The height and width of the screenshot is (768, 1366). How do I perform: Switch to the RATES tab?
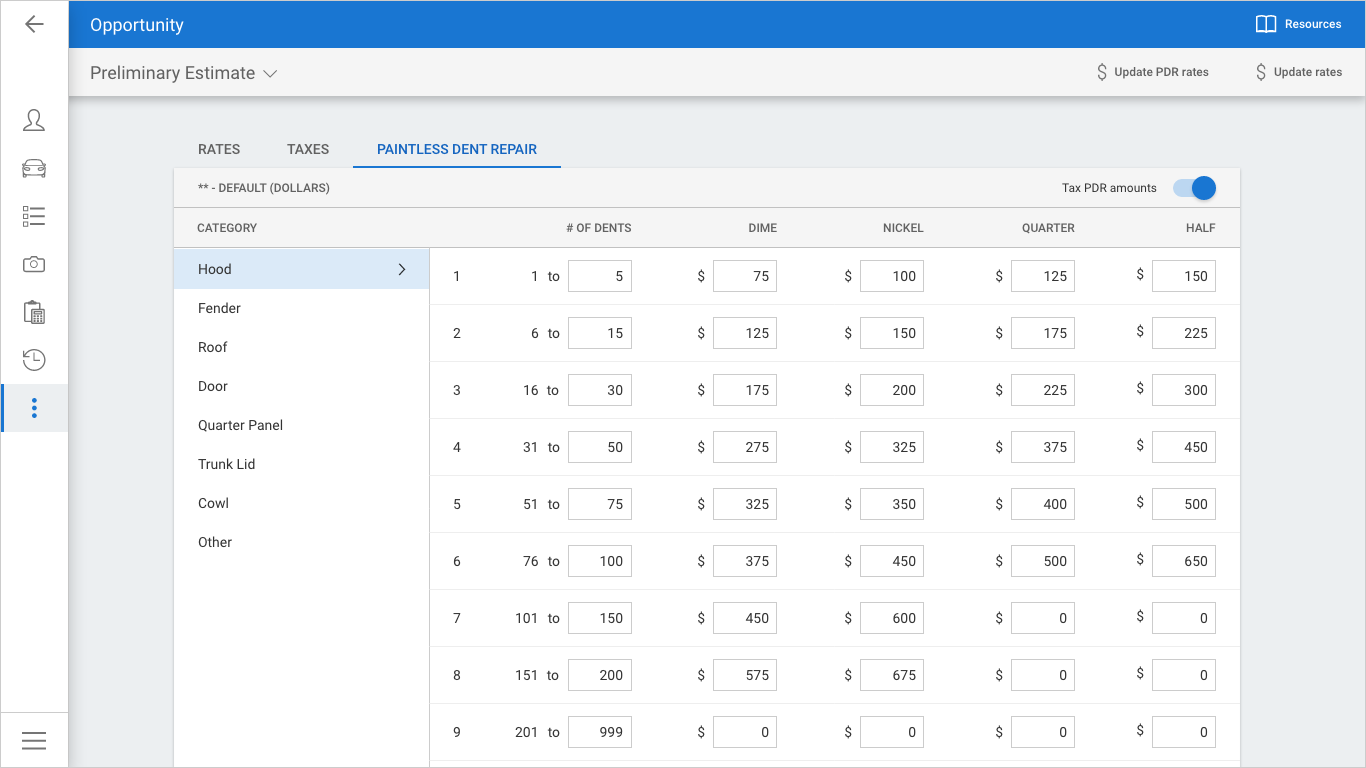point(219,149)
